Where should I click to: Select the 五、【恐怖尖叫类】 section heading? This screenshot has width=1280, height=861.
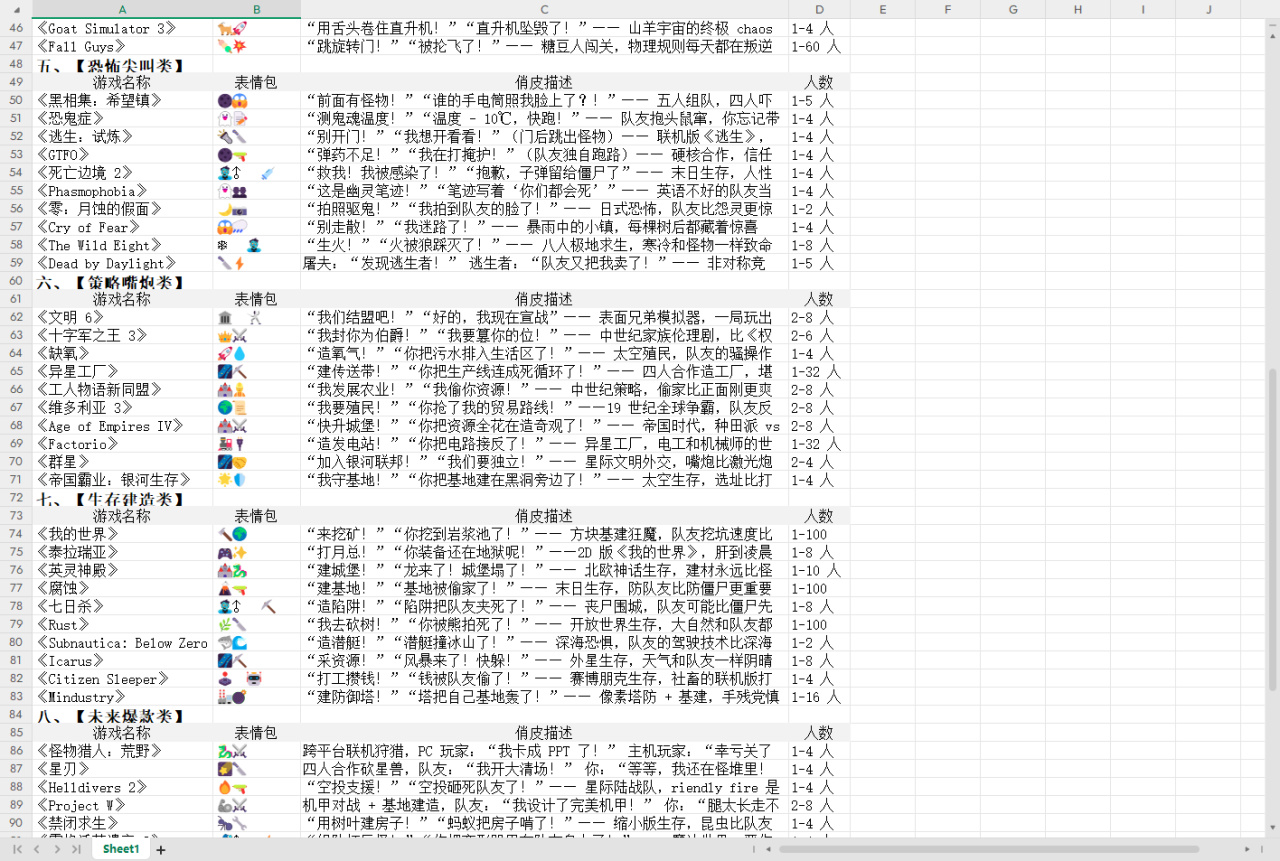click(x=122, y=64)
